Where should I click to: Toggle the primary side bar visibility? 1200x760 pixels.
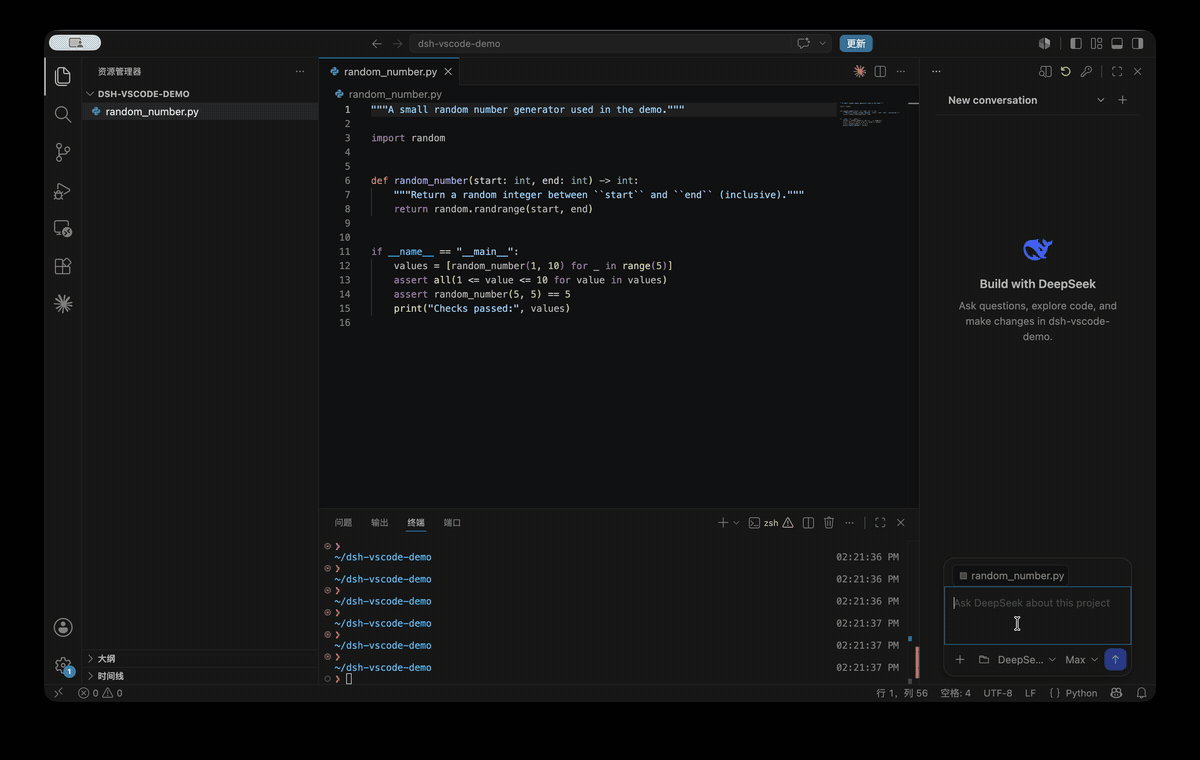(1076, 44)
